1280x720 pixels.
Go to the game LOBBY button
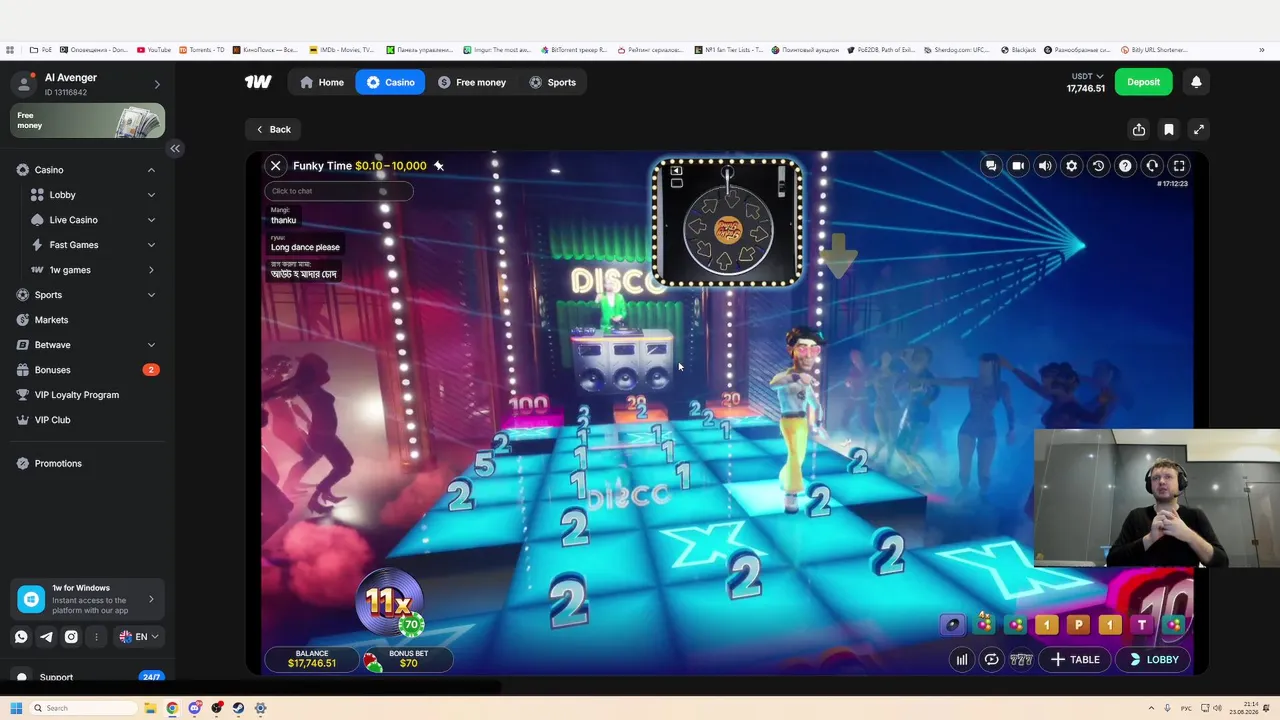(x=1154, y=660)
